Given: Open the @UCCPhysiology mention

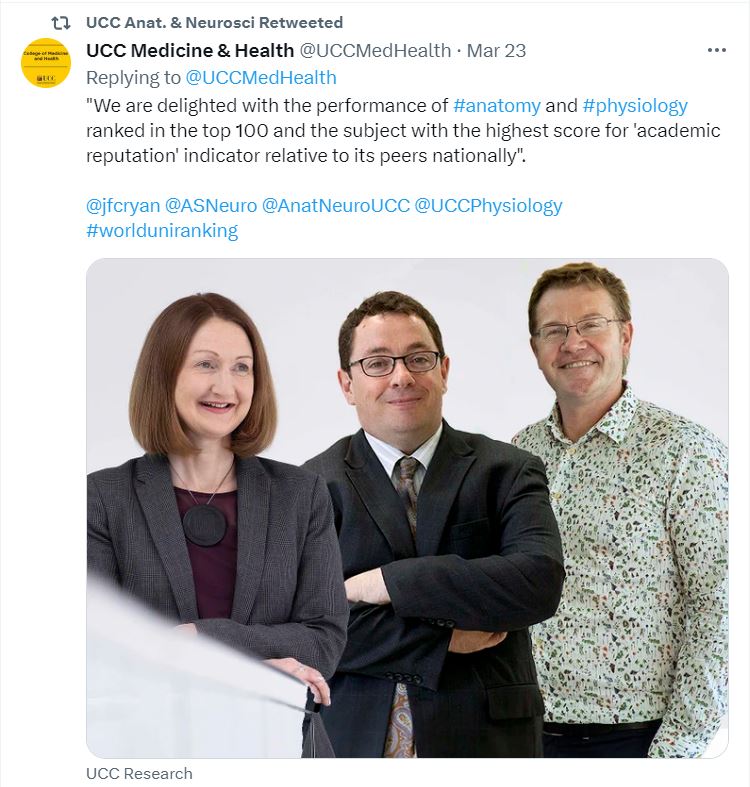Looking at the screenshot, I should 488,206.
